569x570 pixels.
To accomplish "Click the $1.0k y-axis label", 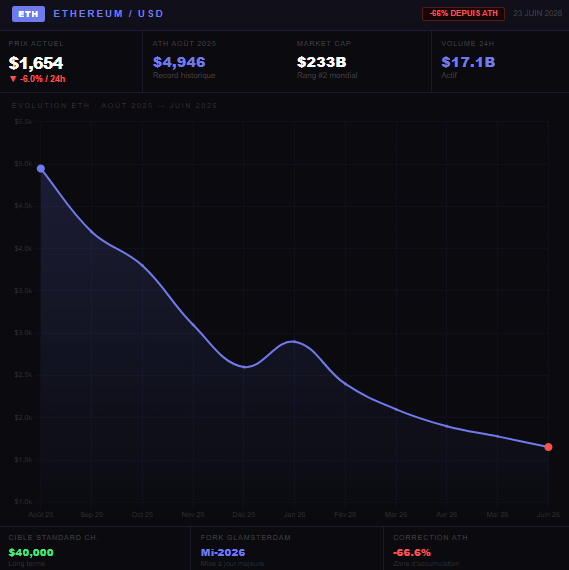I will pyautogui.click(x=23, y=502).
